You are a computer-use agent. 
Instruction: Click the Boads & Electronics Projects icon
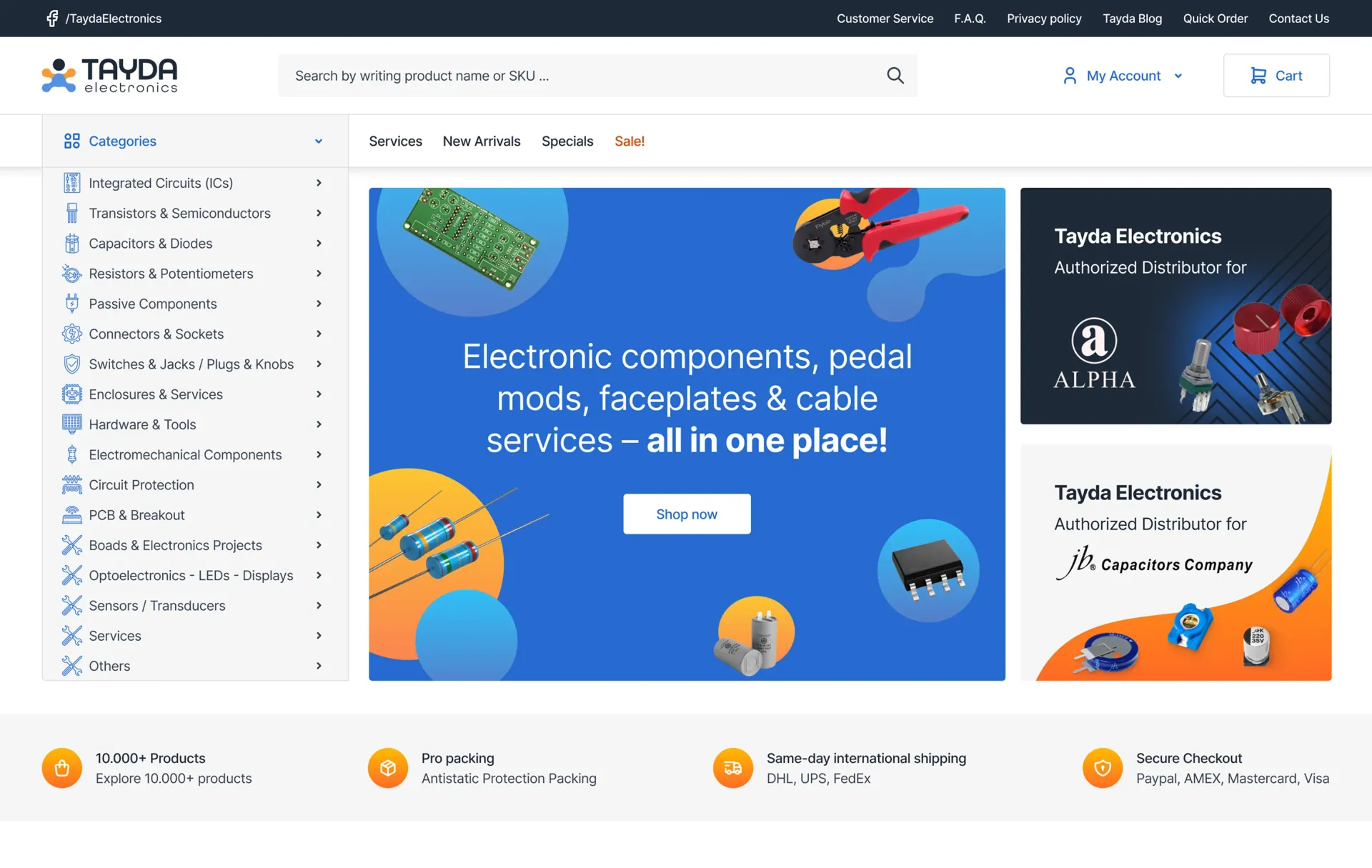click(72, 545)
